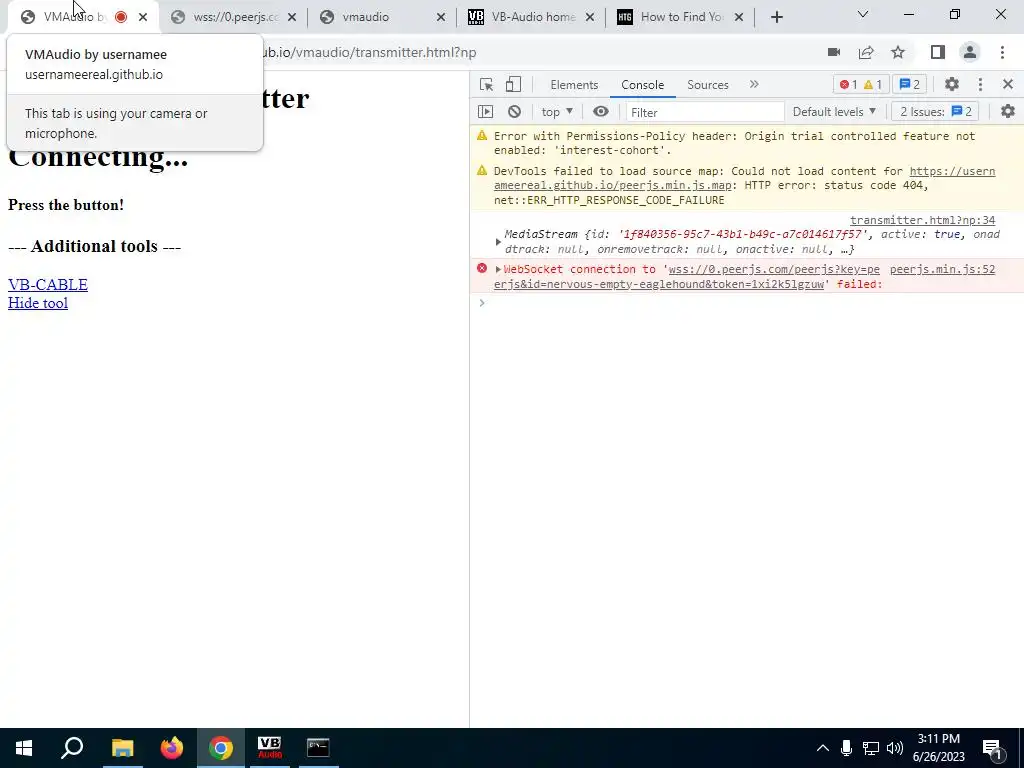Select the inspect element picker icon
The image size is (1024, 768).
[486, 84]
